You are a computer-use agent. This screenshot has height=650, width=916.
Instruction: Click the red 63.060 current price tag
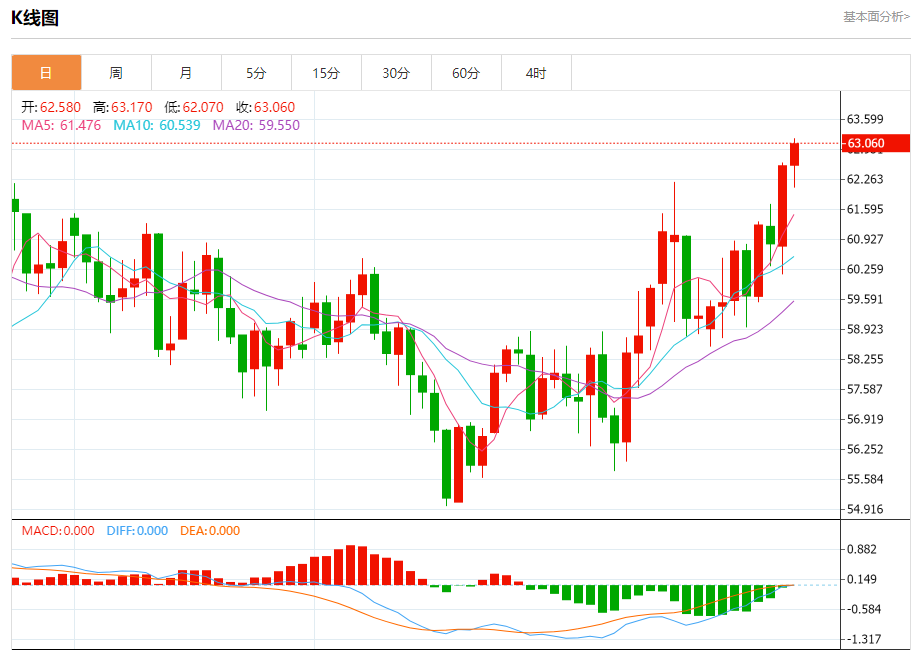pyautogui.click(x=876, y=143)
